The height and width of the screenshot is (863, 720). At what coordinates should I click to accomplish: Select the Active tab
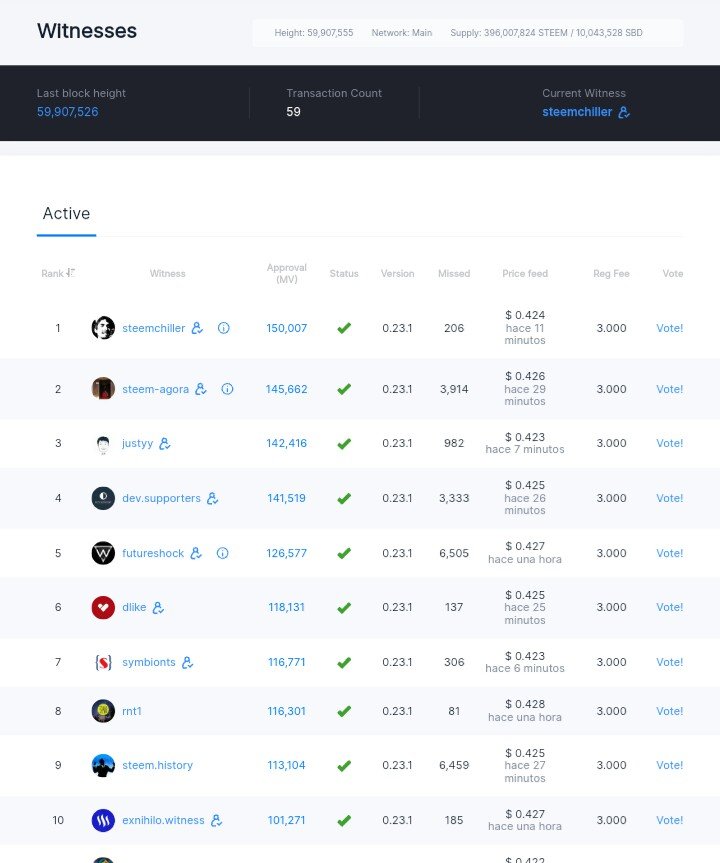pos(66,214)
